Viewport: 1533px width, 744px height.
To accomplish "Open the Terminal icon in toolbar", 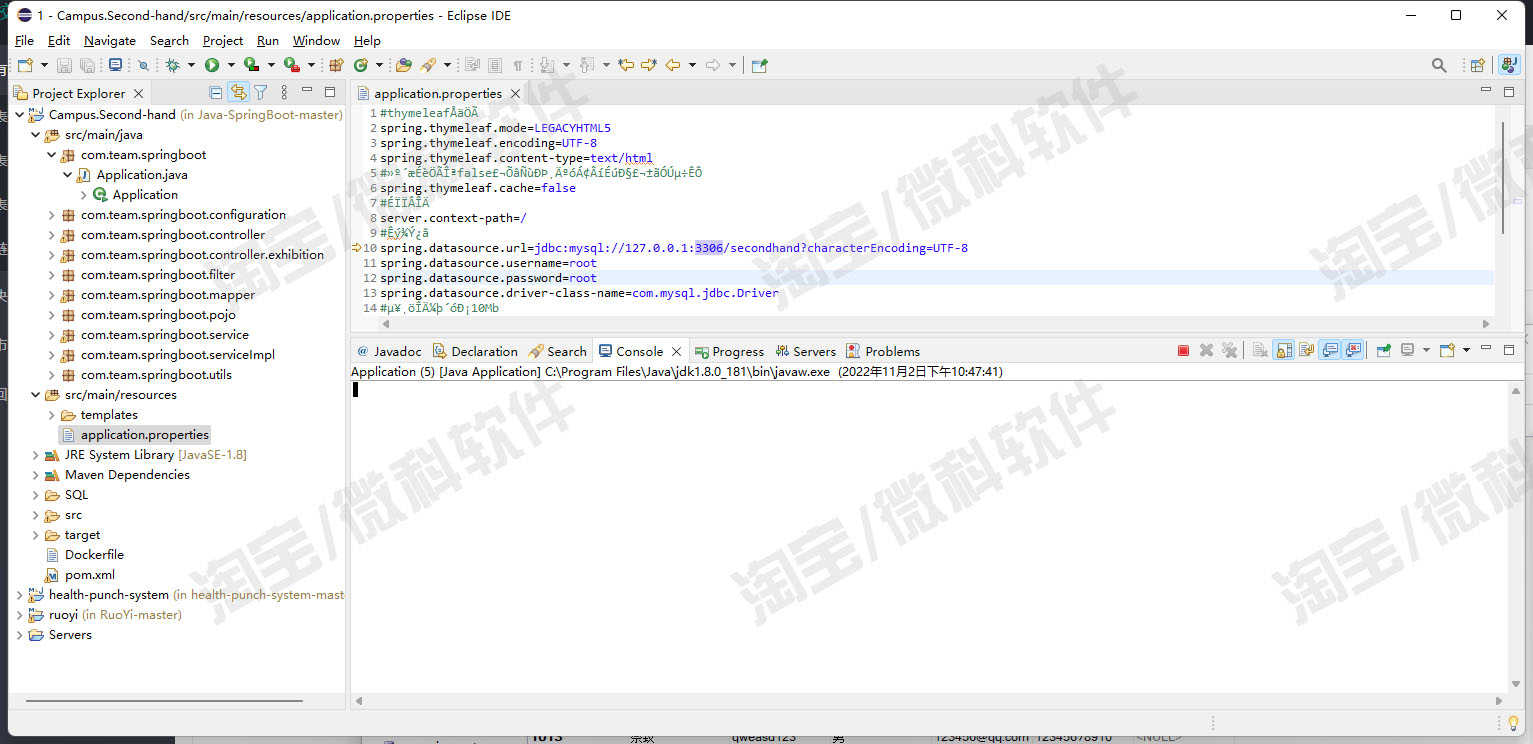I will pyautogui.click(x=115, y=65).
